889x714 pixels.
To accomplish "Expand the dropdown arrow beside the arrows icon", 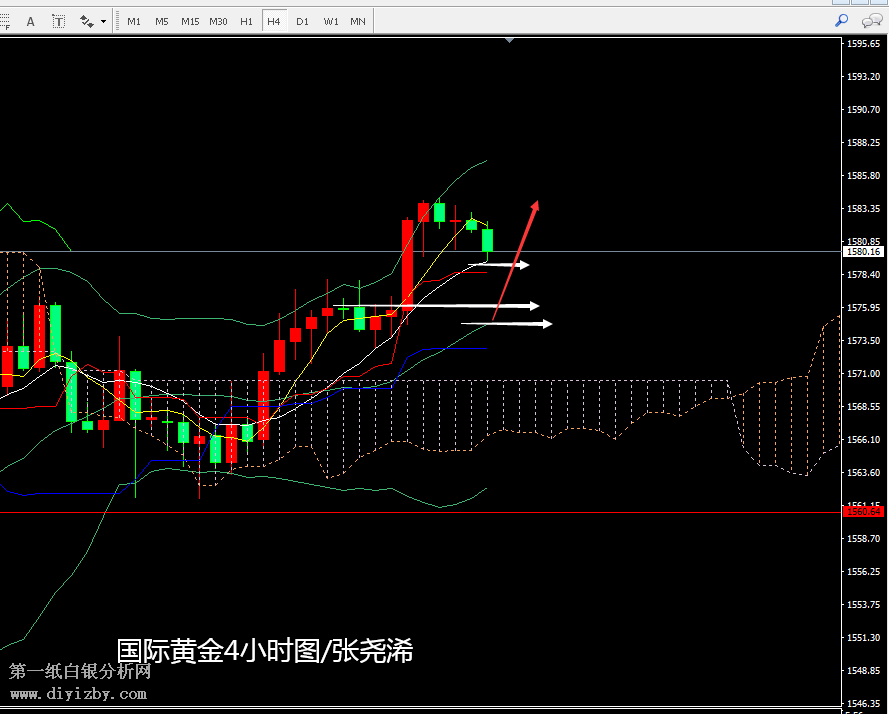I will [x=103, y=21].
